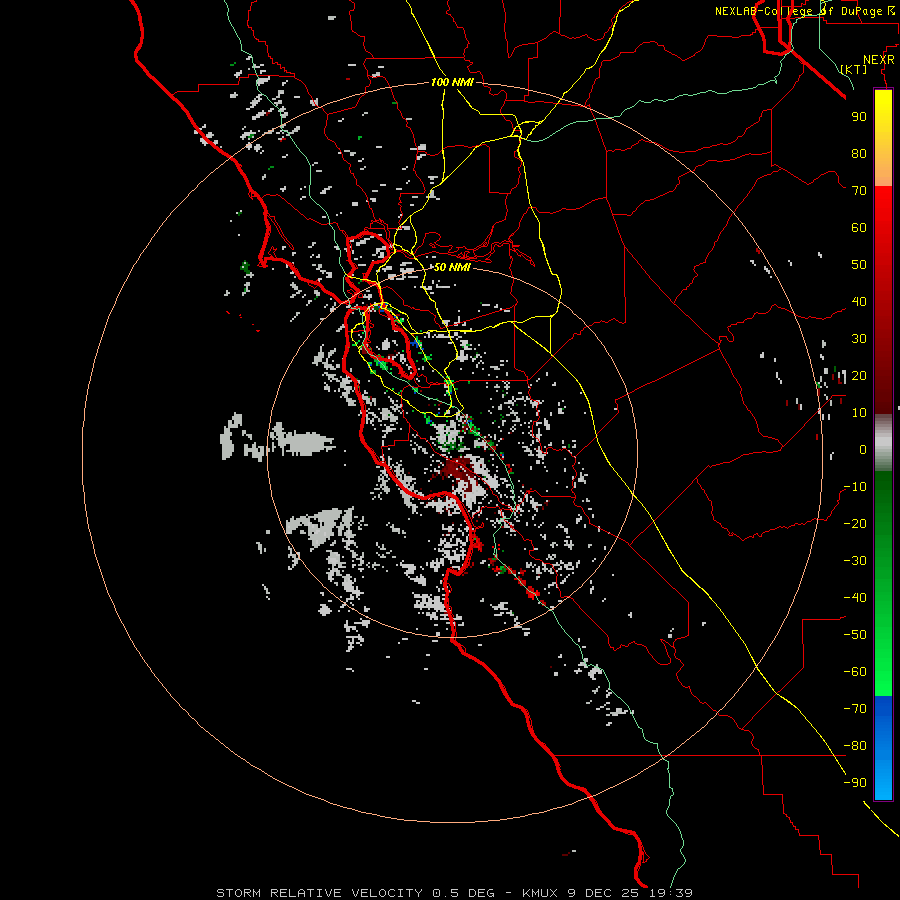Screen dimensions: 900x900
Task: Click STORM RELATIVE VELOCITY product title
Action: (321, 893)
